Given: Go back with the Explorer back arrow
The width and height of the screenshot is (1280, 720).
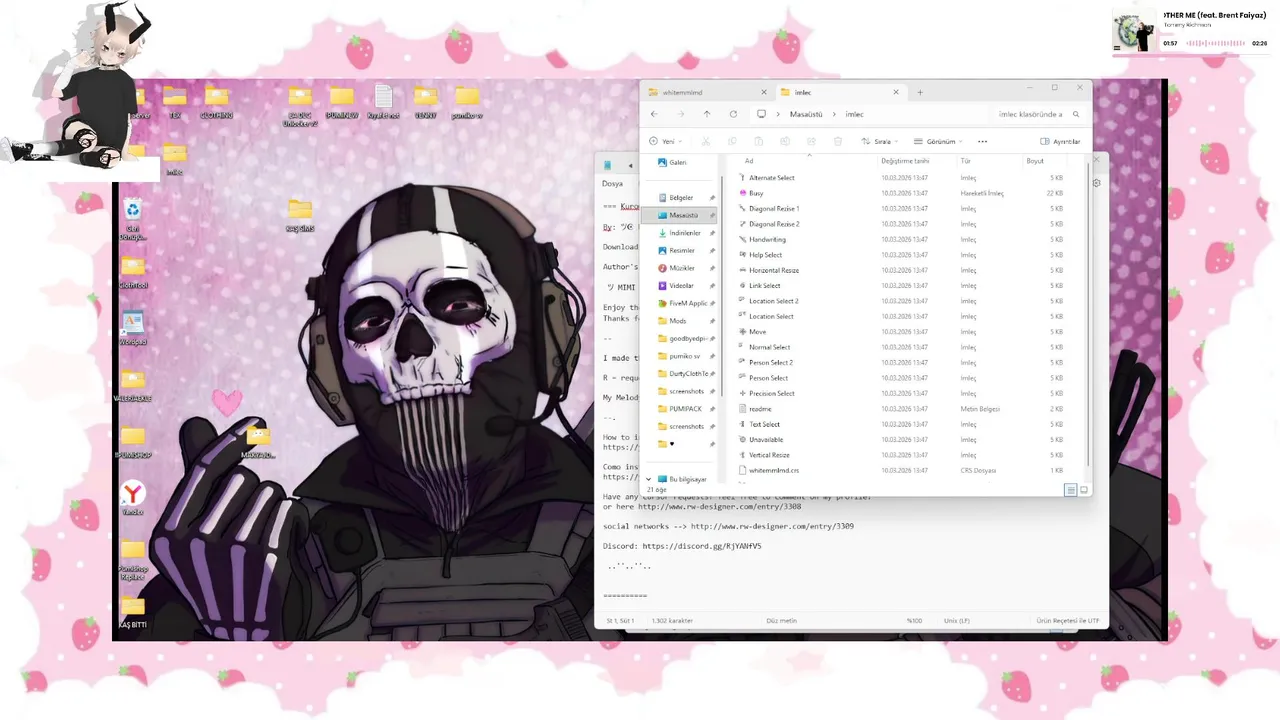Looking at the screenshot, I should [654, 114].
